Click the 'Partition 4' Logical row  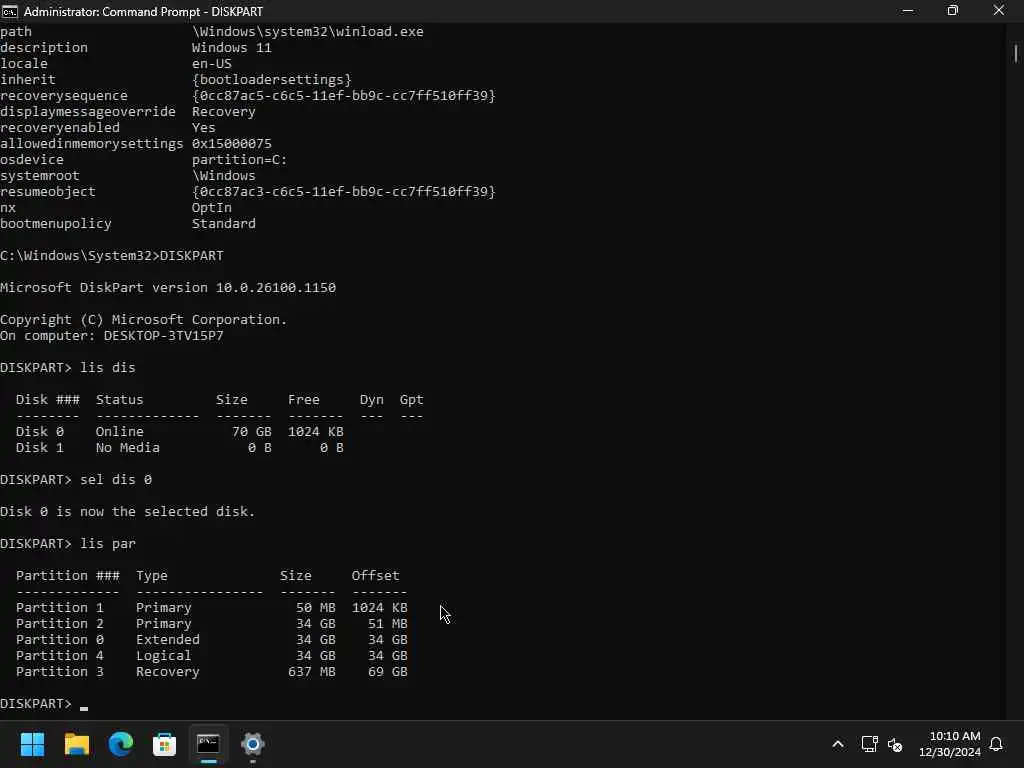[x=212, y=656]
